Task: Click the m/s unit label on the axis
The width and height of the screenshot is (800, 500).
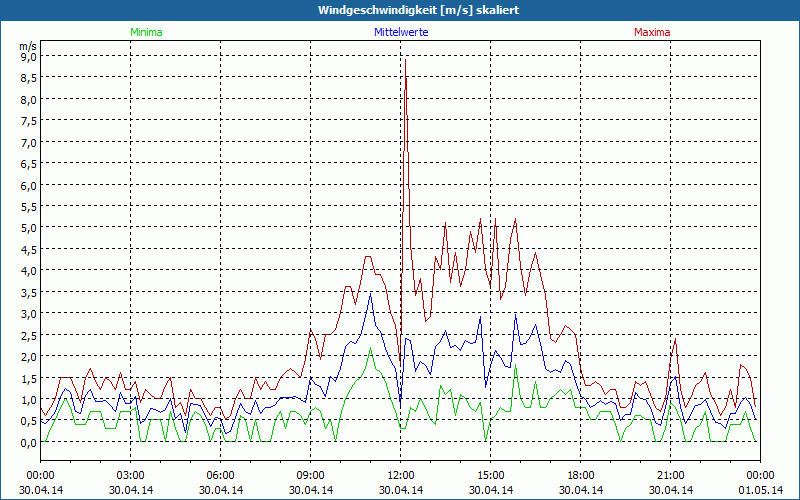Action: 29,46
